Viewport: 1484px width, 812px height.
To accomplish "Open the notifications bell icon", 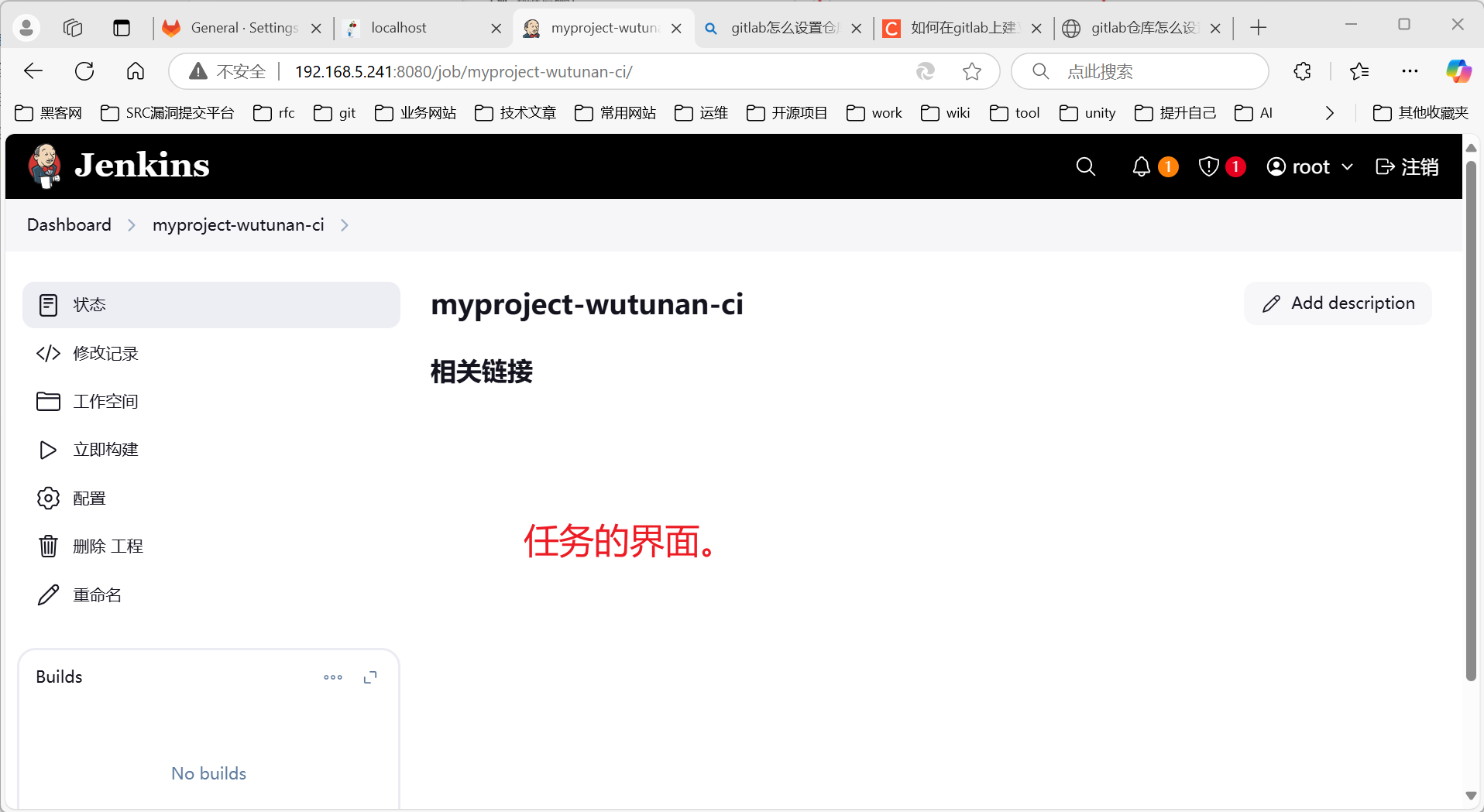I will click(x=1142, y=166).
